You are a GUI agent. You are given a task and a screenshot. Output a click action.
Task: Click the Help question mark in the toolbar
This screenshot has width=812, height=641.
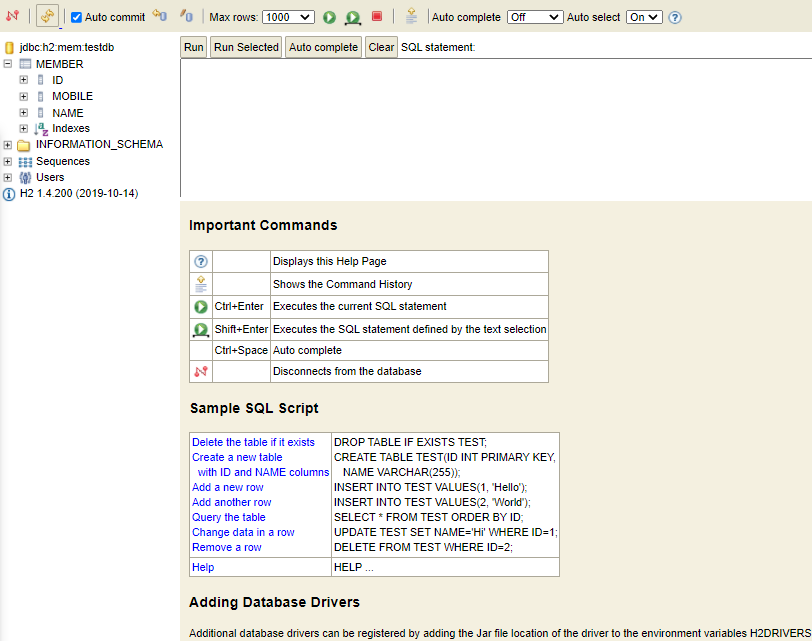click(x=675, y=18)
